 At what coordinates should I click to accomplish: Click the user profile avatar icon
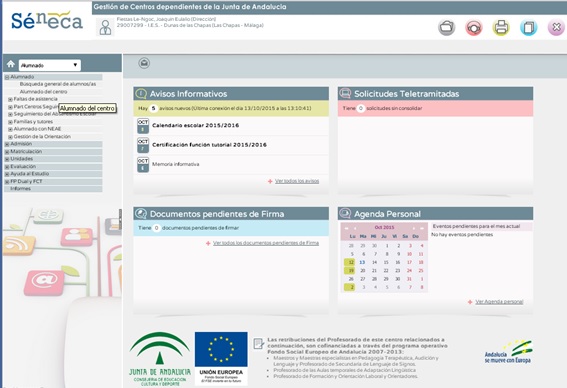pyautogui.click(x=105, y=27)
